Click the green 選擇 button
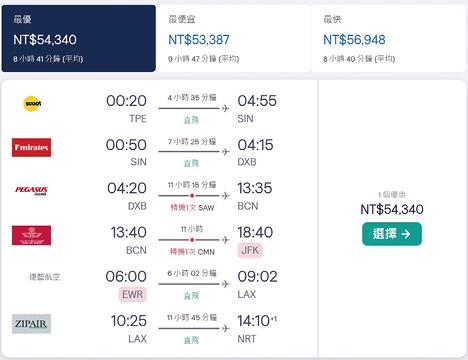 click(x=392, y=234)
